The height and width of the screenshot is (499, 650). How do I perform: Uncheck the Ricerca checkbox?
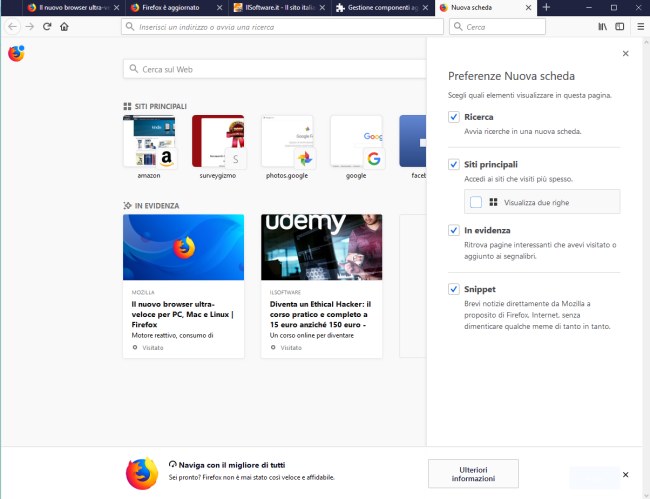(x=454, y=117)
